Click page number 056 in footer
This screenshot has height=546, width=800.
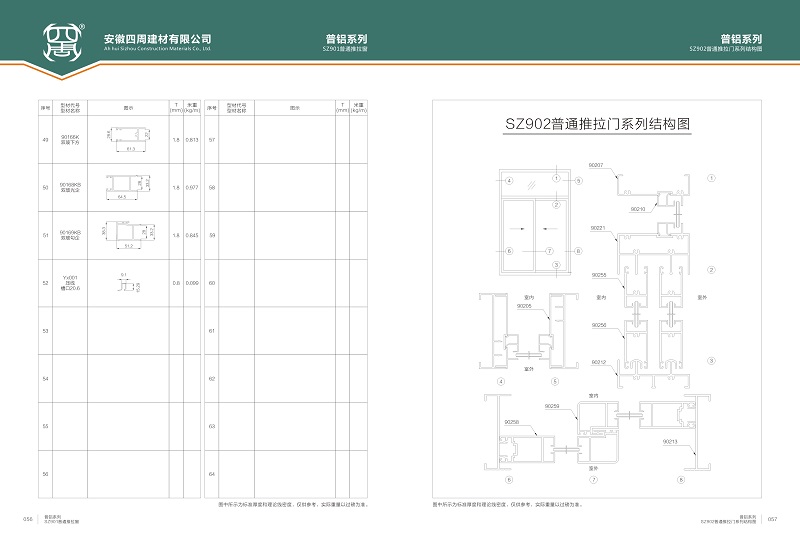click(x=28, y=518)
